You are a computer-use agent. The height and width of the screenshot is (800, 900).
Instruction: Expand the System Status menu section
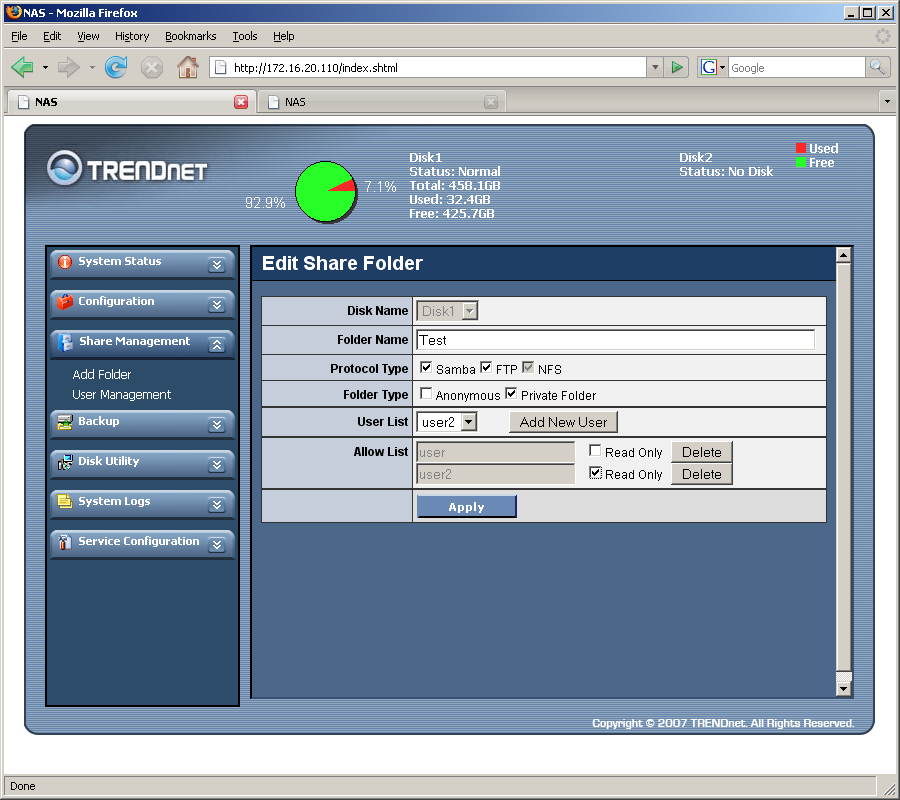pyautogui.click(x=216, y=265)
